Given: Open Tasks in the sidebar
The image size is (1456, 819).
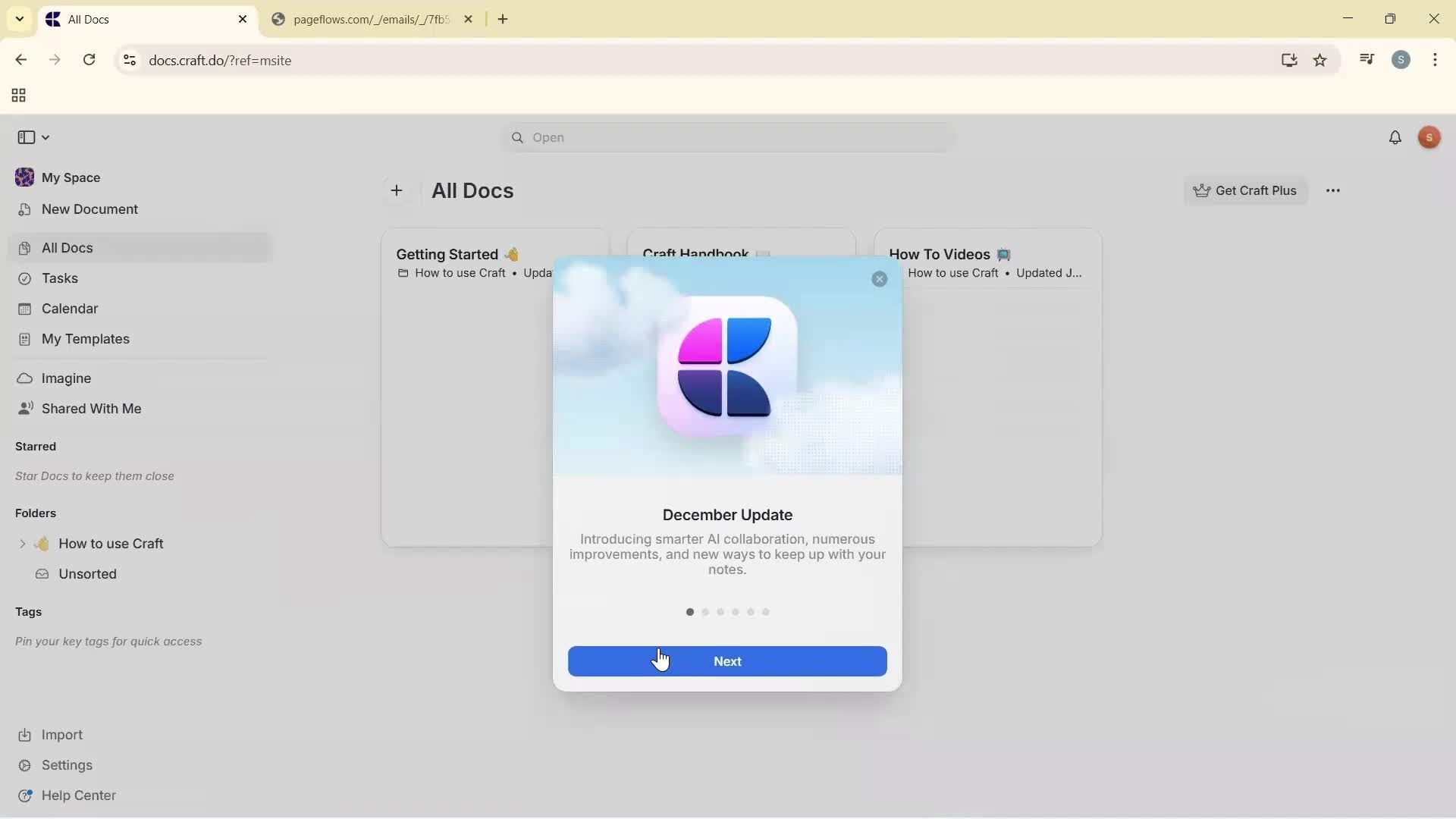Looking at the screenshot, I should (59, 278).
